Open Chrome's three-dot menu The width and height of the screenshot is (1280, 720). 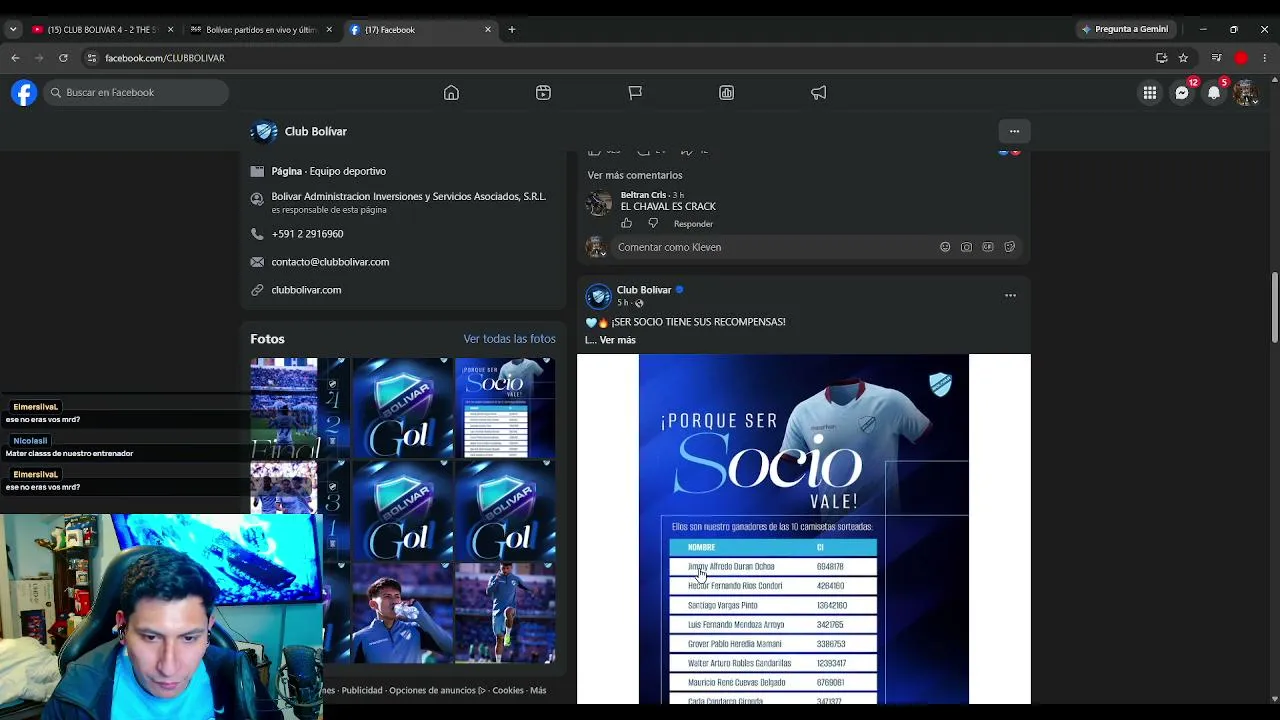tap(1265, 58)
